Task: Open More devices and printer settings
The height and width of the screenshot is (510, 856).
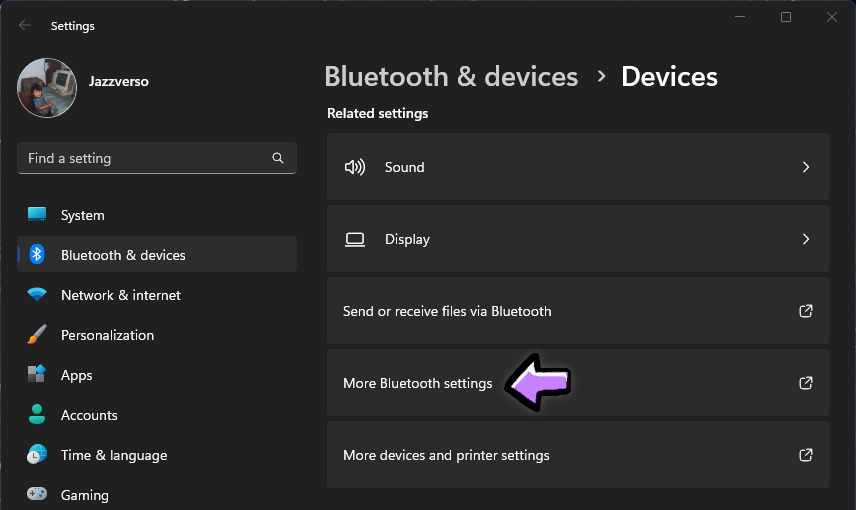Action: pyautogui.click(x=446, y=455)
